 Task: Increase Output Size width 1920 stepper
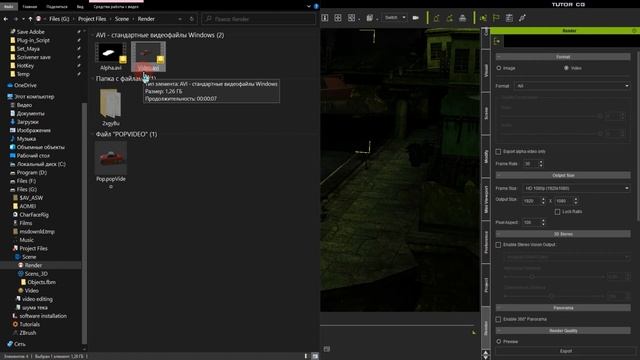pos(543,199)
